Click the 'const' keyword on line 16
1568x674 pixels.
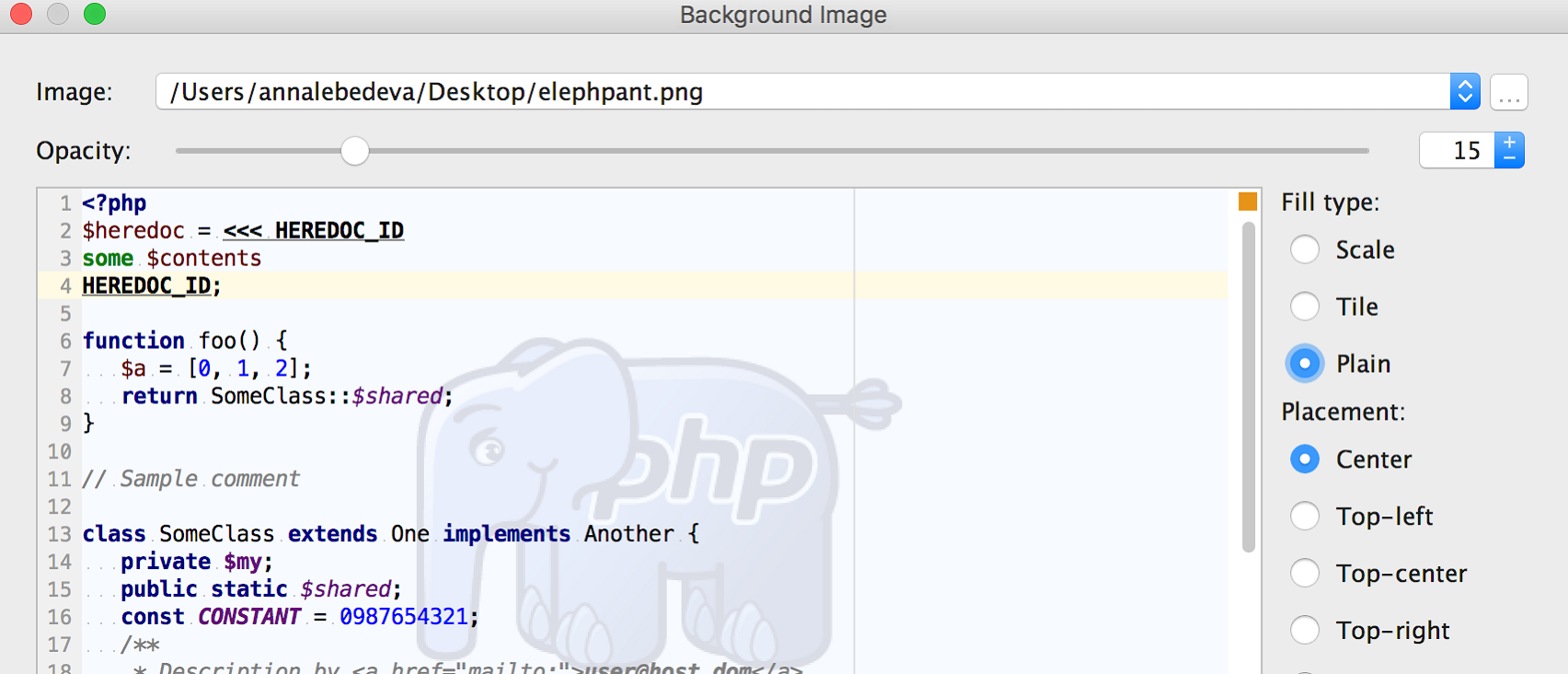(x=153, y=617)
